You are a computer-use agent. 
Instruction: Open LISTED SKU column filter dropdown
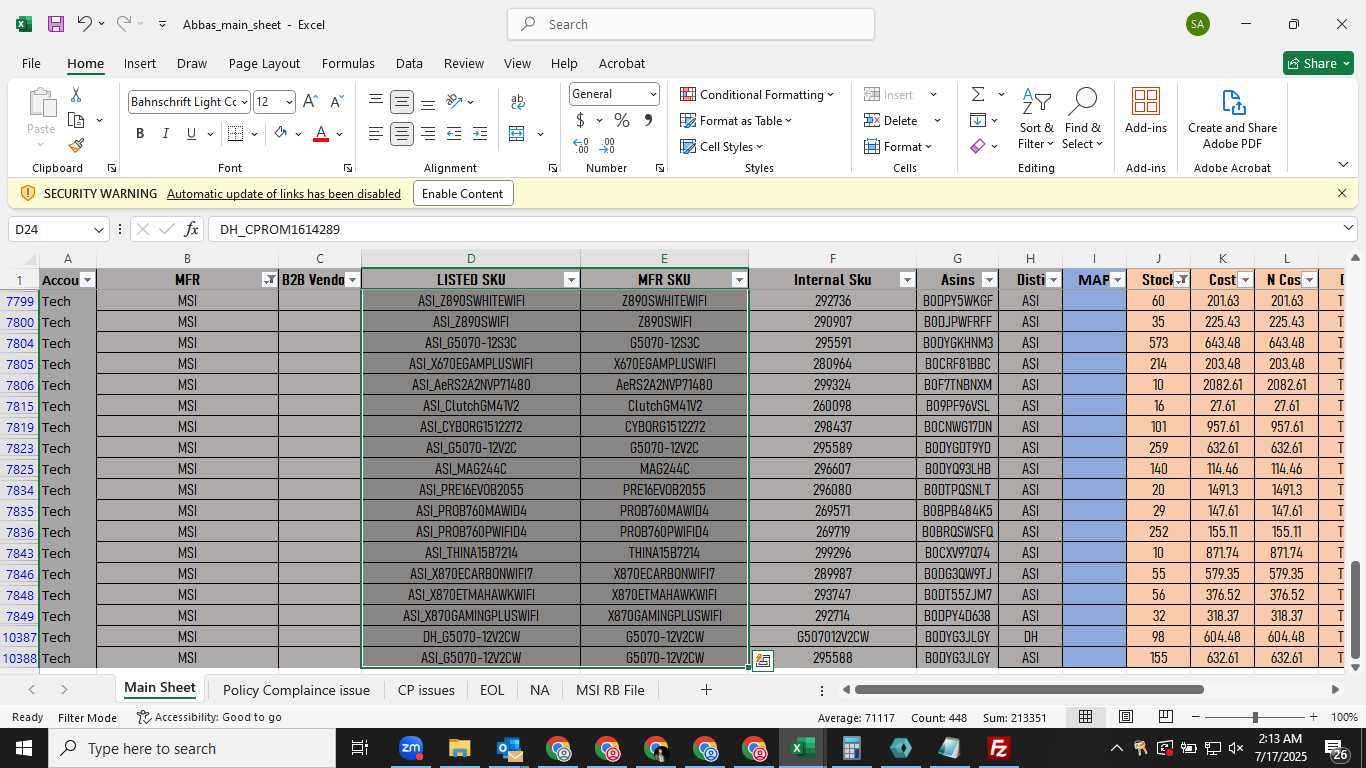pos(571,280)
